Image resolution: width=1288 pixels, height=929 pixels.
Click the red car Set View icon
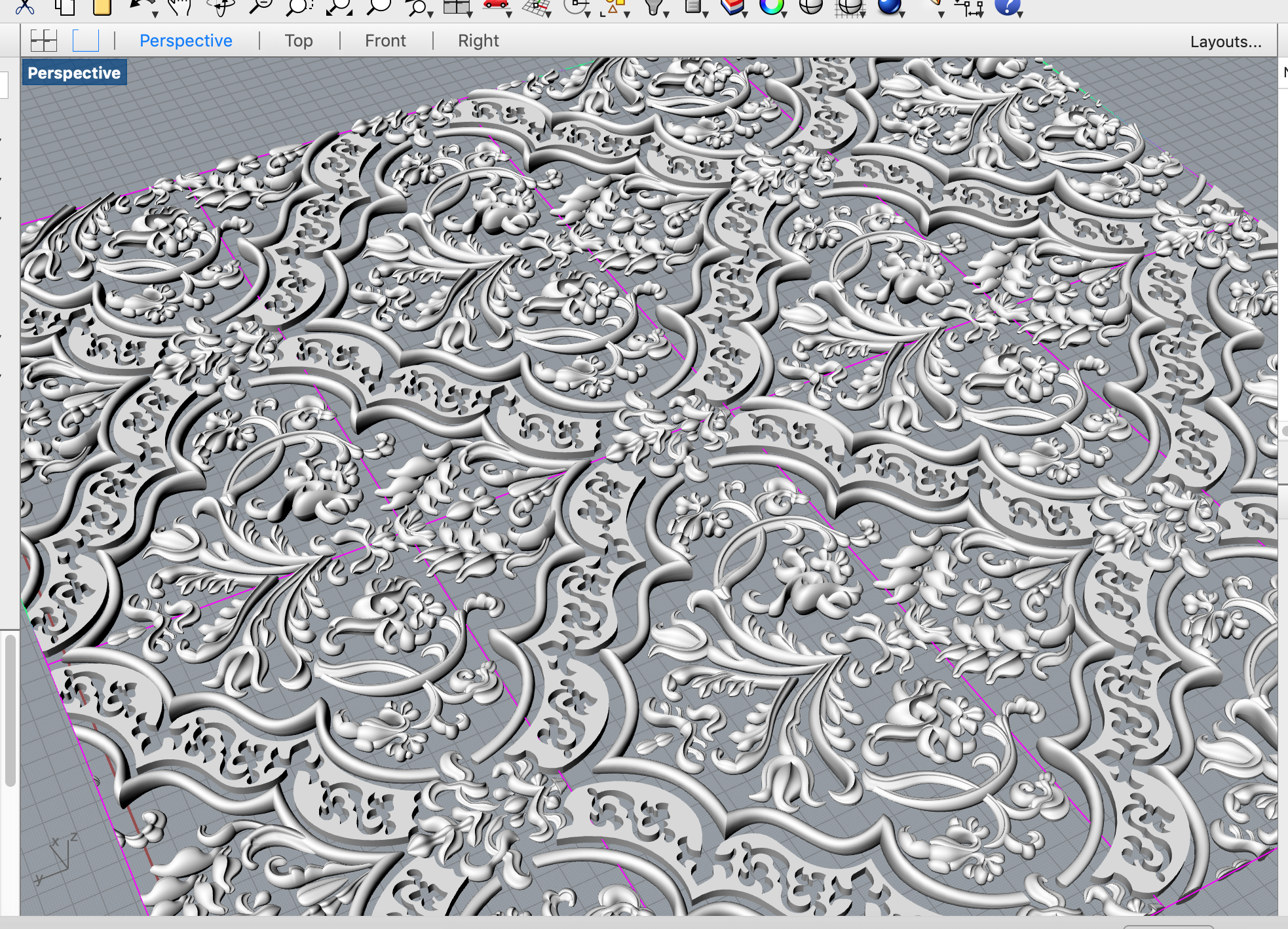pos(495,5)
